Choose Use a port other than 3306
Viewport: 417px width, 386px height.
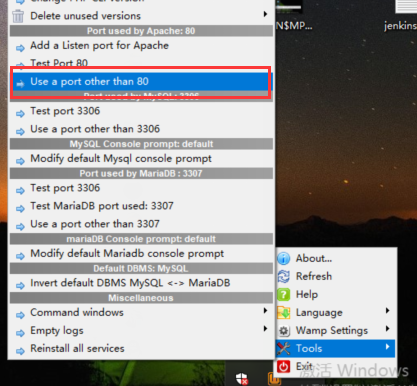(x=141, y=129)
